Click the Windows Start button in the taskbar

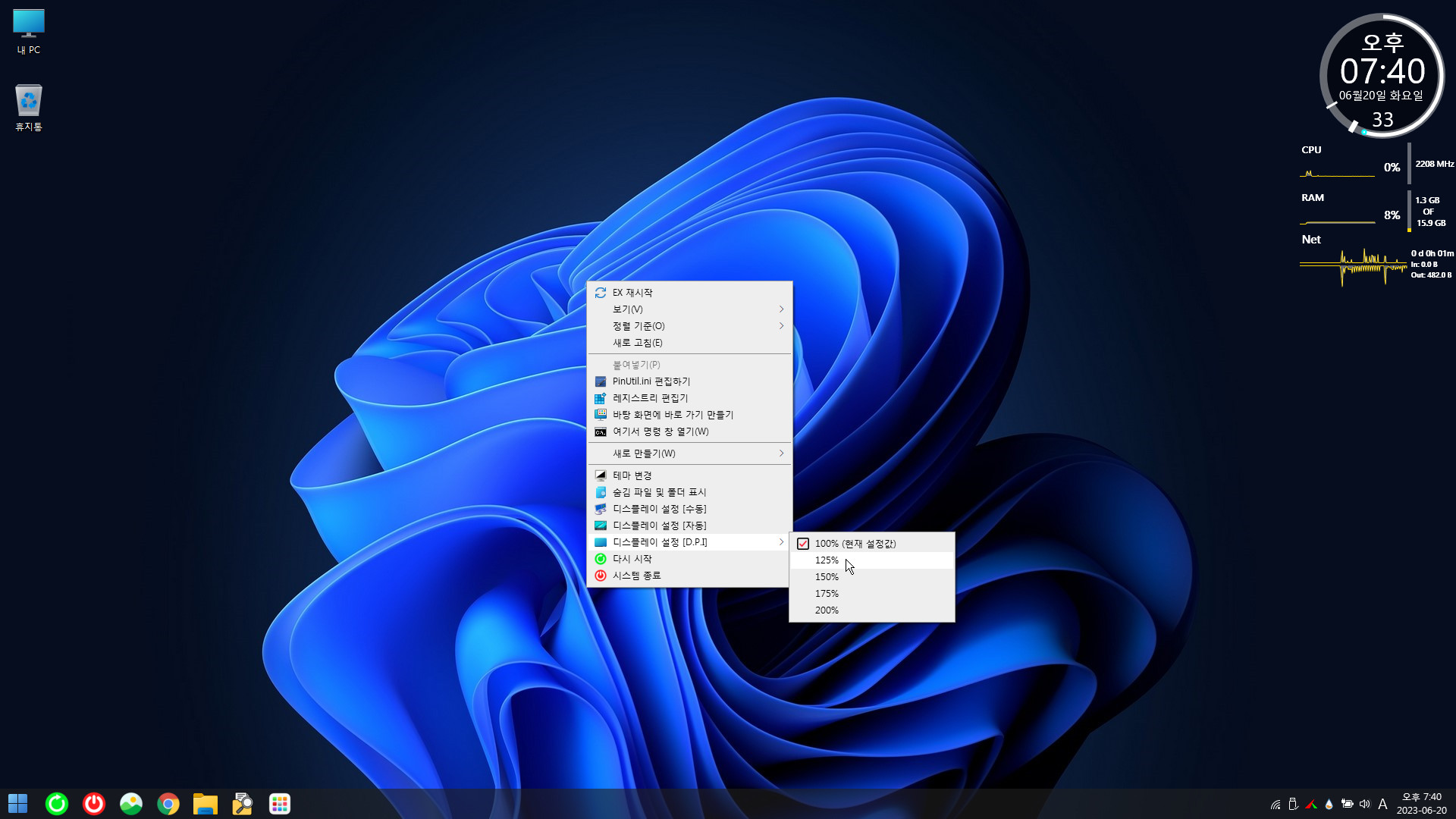coord(18,804)
